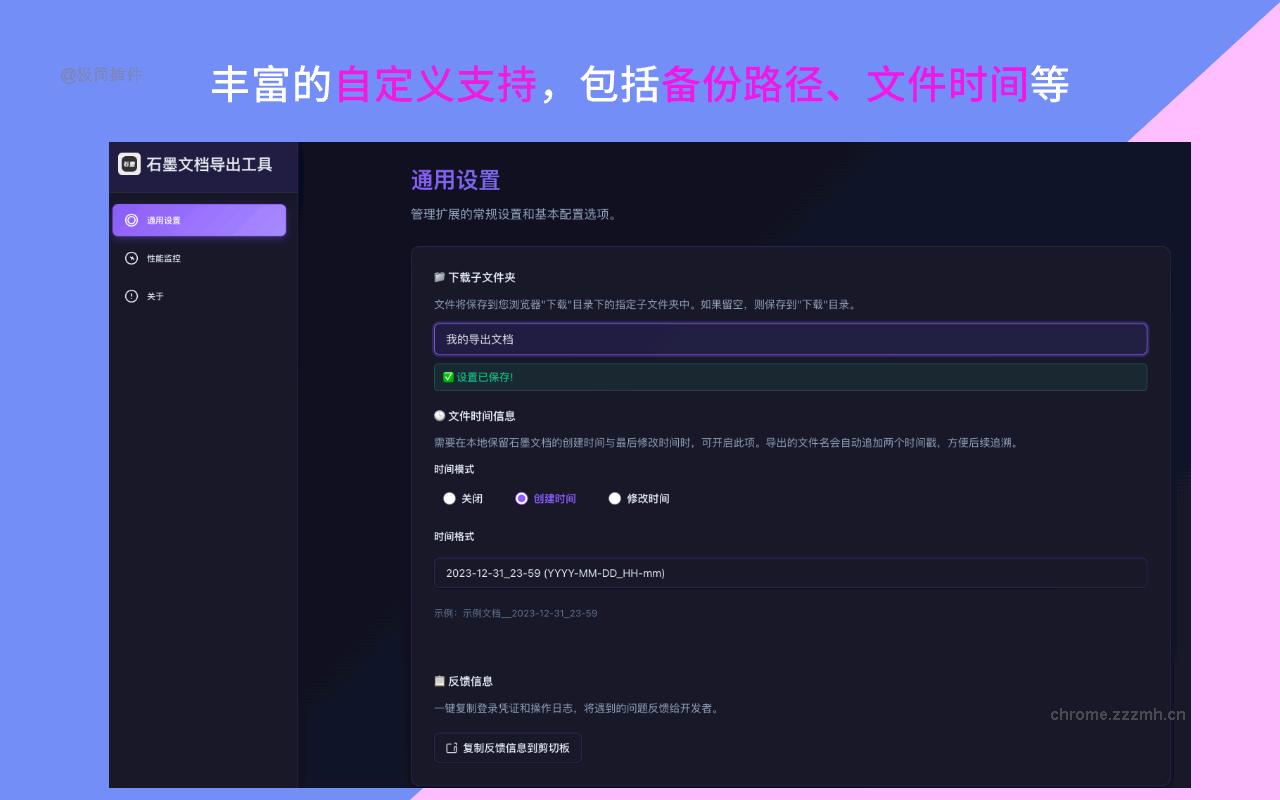Click the 时间格式 label
The image size is (1280, 800).
click(x=454, y=537)
